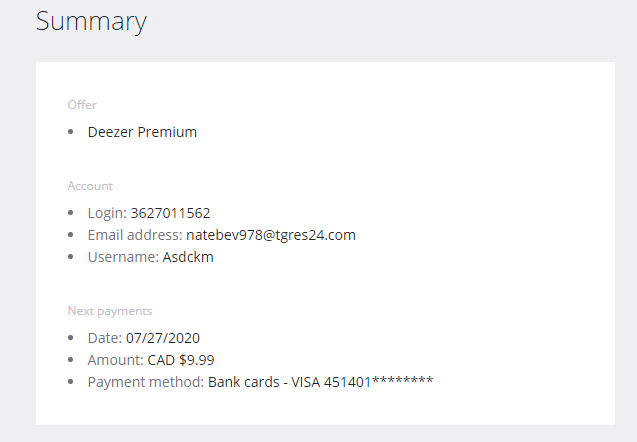Click the "Amount:" field label

(x=115, y=360)
